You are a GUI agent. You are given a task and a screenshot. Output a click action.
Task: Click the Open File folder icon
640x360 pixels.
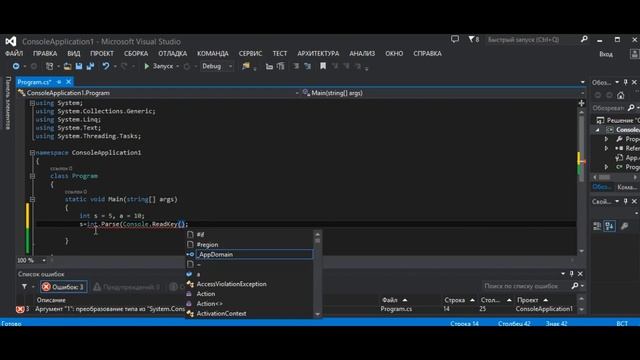point(67,66)
